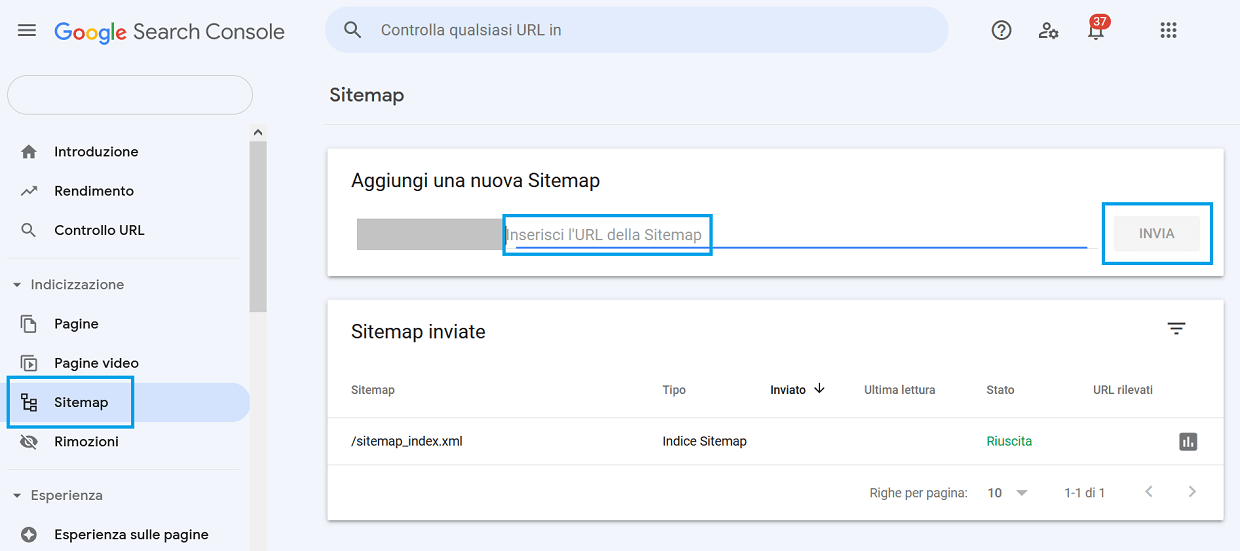The width and height of the screenshot is (1240, 551).
Task: Click the sort arrow next to Inviato
Action: point(819,389)
